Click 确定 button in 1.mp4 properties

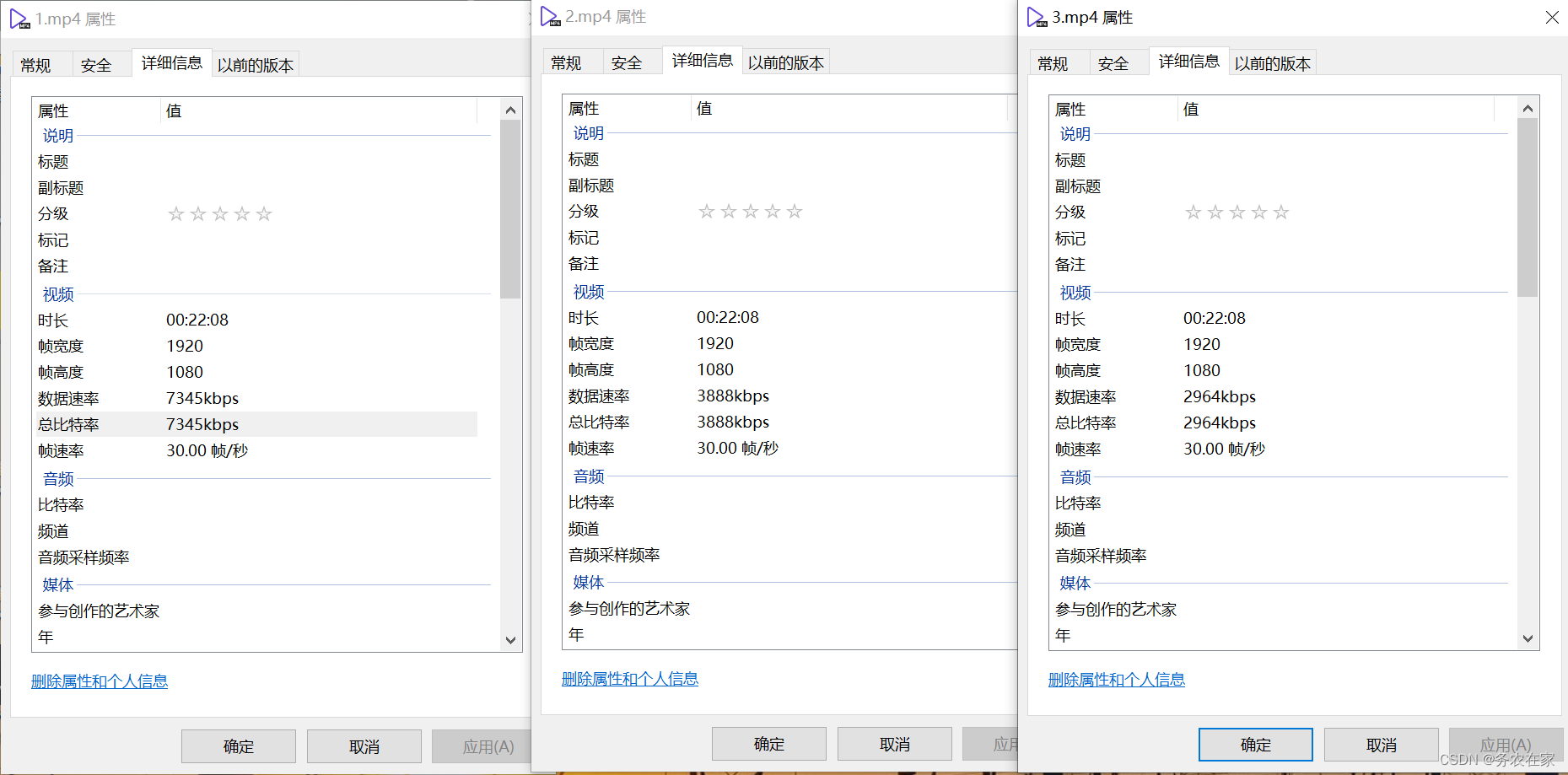[x=239, y=746]
